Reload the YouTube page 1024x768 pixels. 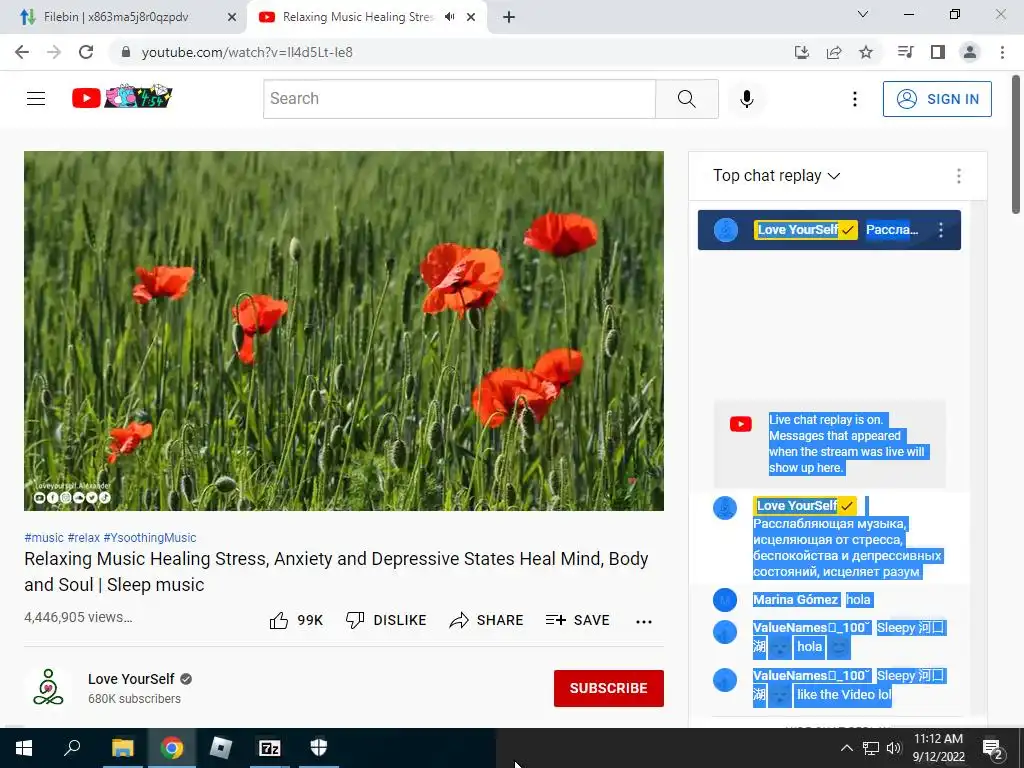pyautogui.click(x=86, y=52)
